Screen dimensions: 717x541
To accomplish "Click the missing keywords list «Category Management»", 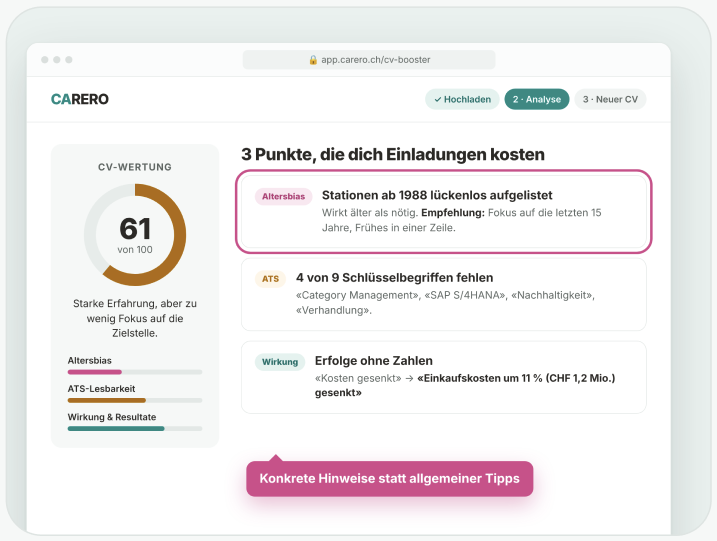I will pos(445,302).
